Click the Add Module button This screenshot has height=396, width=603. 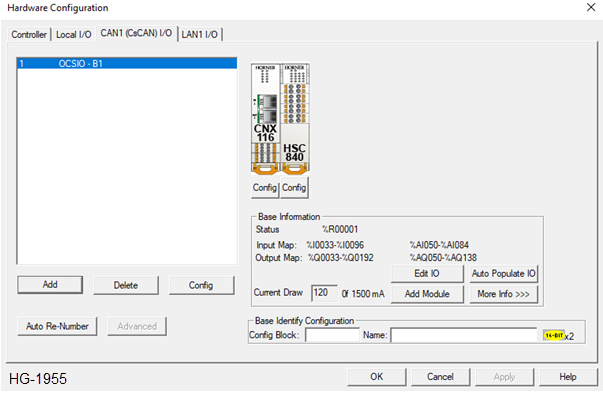pos(427,294)
